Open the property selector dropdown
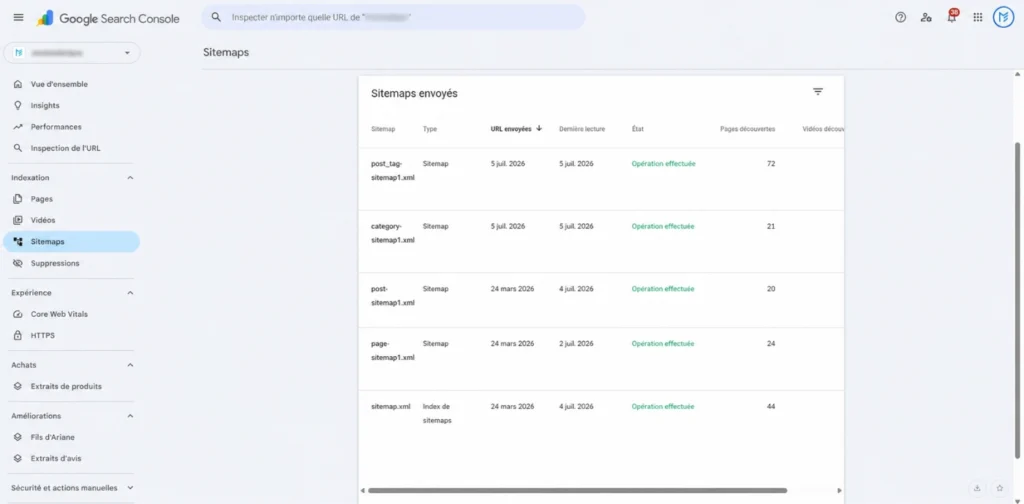The image size is (1024, 504). pyautogui.click(x=72, y=53)
